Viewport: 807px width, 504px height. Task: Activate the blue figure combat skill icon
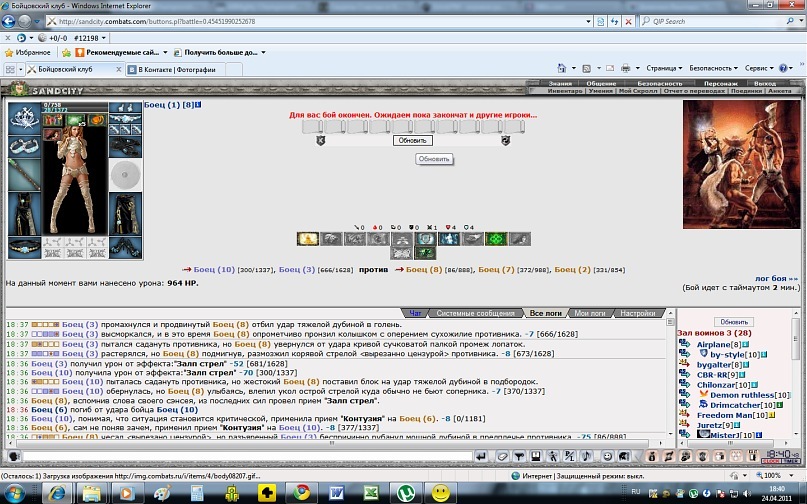point(449,239)
